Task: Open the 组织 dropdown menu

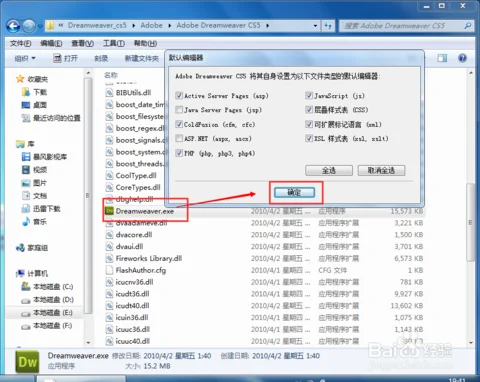Action: (x=25, y=58)
